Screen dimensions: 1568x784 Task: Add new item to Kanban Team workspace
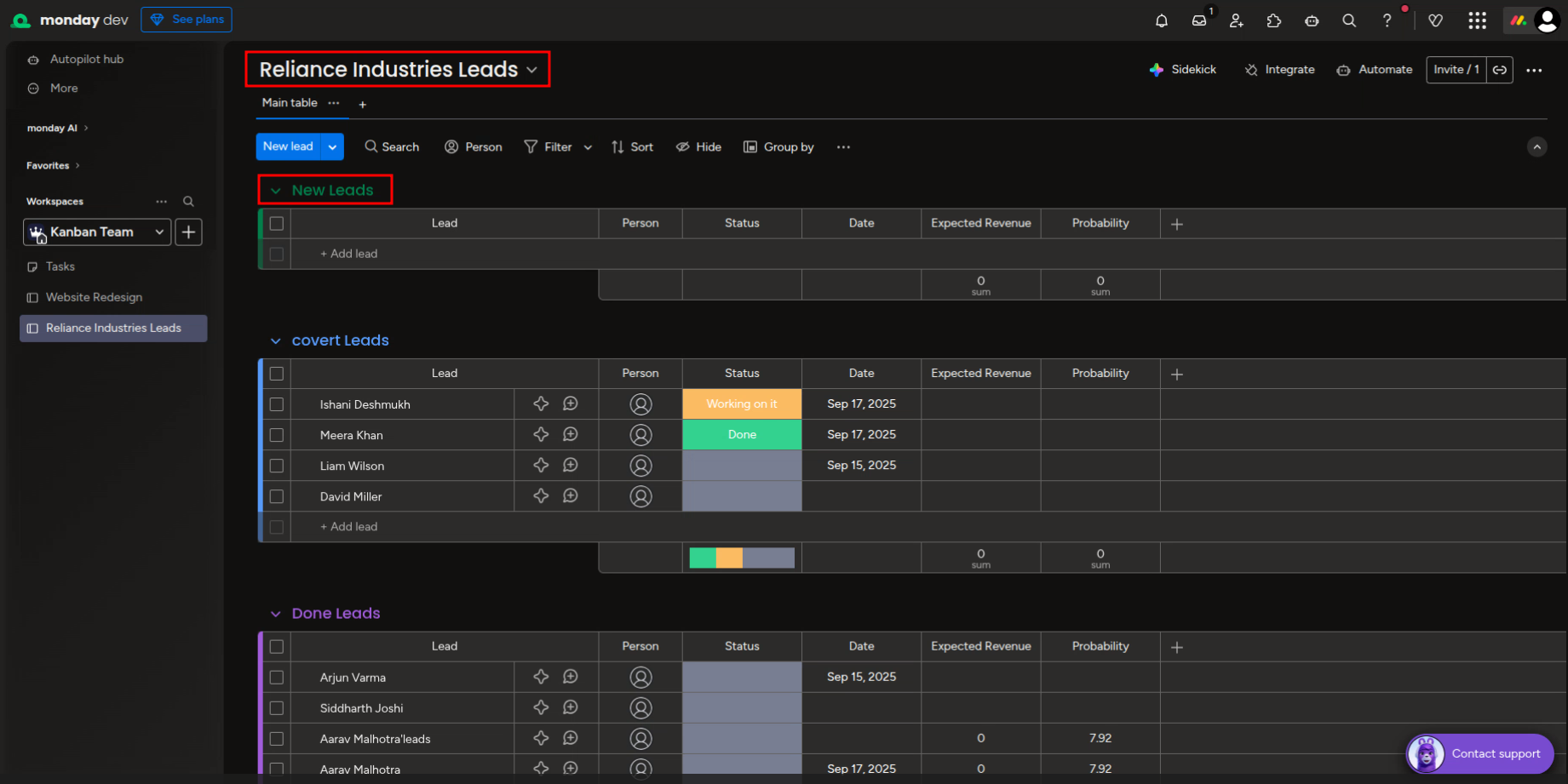(189, 232)
